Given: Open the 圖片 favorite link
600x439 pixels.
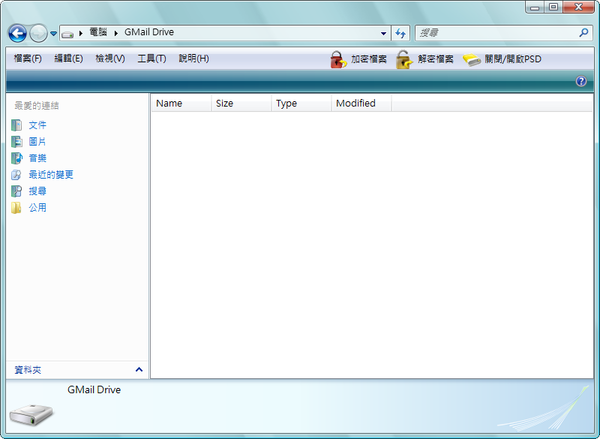Looking at the screenshot, I should 38,142.
